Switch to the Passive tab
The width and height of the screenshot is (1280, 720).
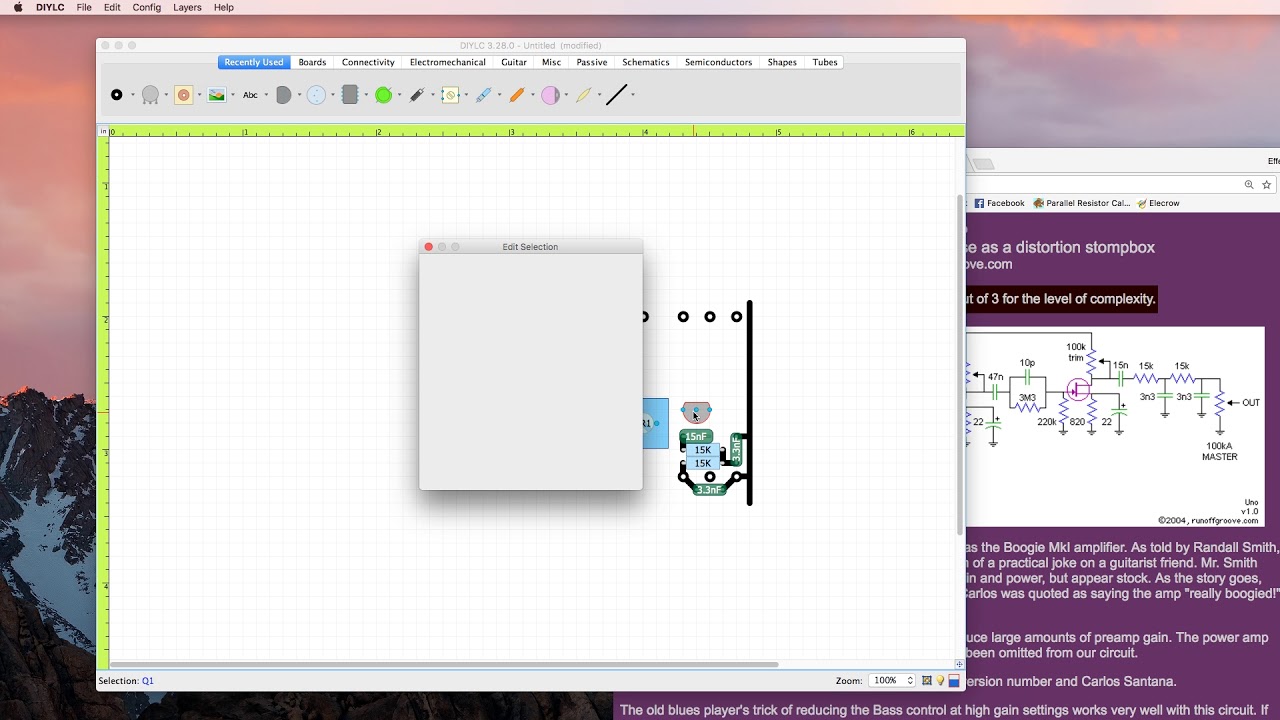(x=592, y=62)
